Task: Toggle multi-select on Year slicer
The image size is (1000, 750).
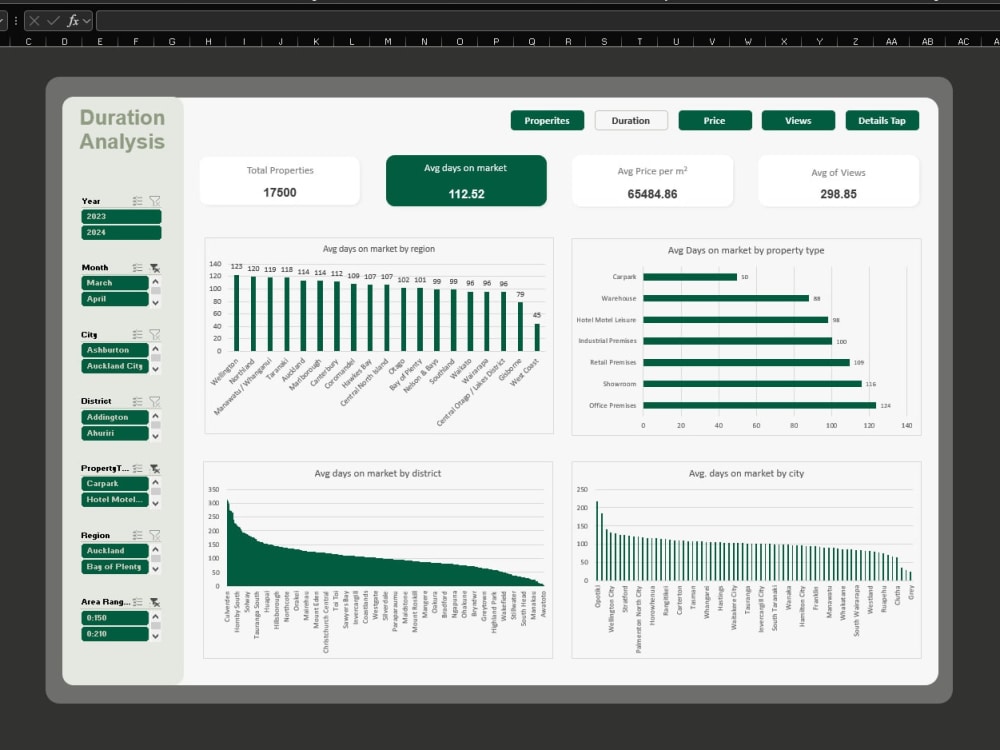Action: pyautogui.click(x=137, y=201)
